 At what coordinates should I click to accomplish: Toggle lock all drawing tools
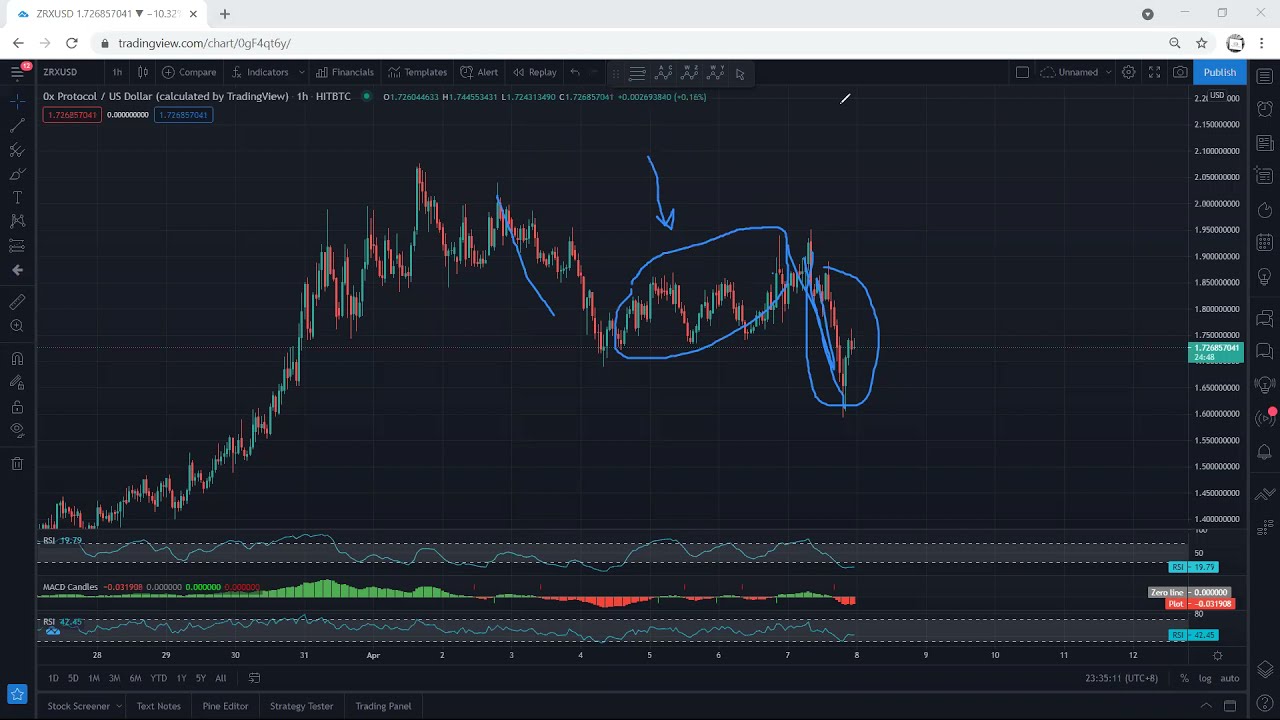coord(17,407)
